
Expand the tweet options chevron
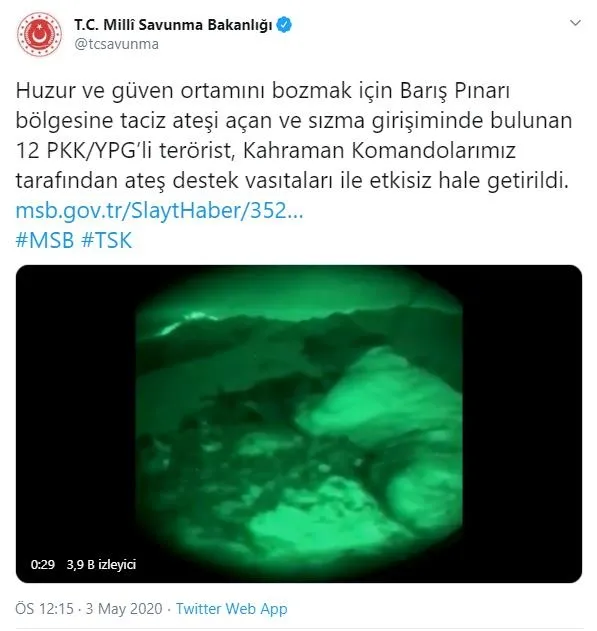tap(576, 23)
